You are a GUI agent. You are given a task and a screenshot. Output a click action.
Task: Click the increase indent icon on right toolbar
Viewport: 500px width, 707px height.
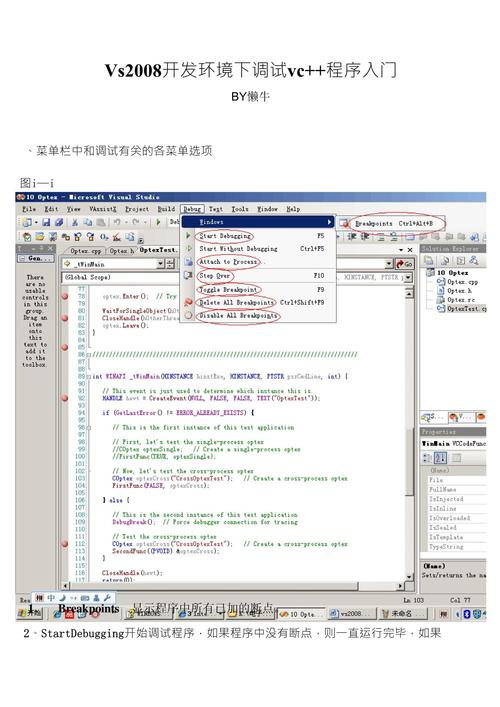coord(365,236)
